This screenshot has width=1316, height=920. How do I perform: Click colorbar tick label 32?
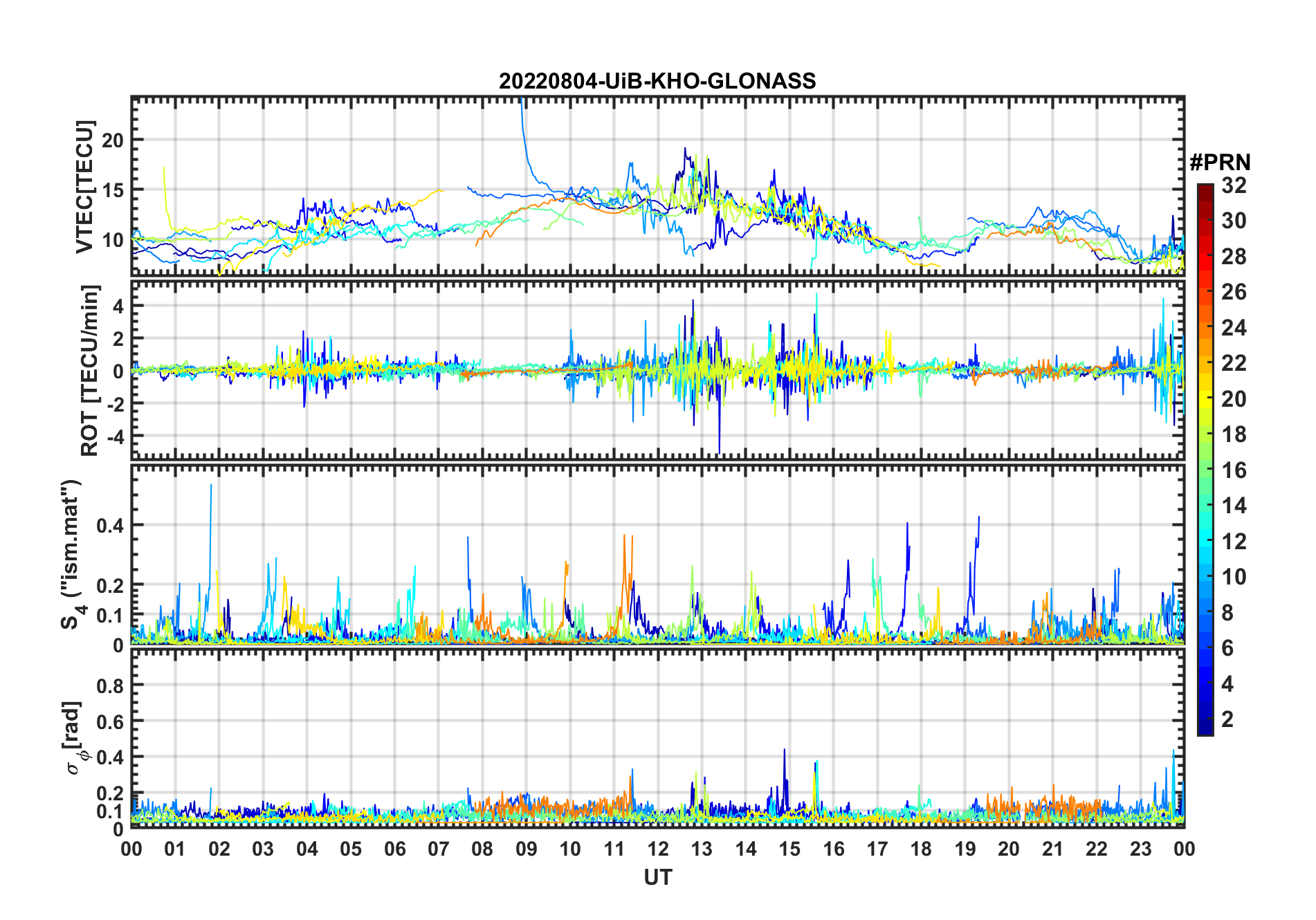tap(1234, 185)
